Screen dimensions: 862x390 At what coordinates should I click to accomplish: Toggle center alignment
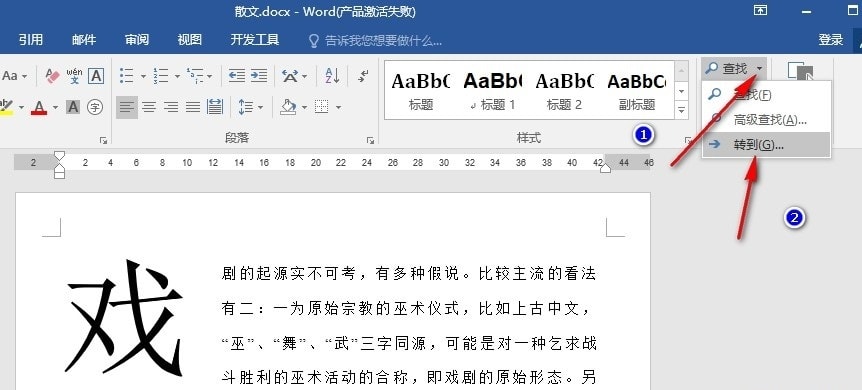point(149,107)
